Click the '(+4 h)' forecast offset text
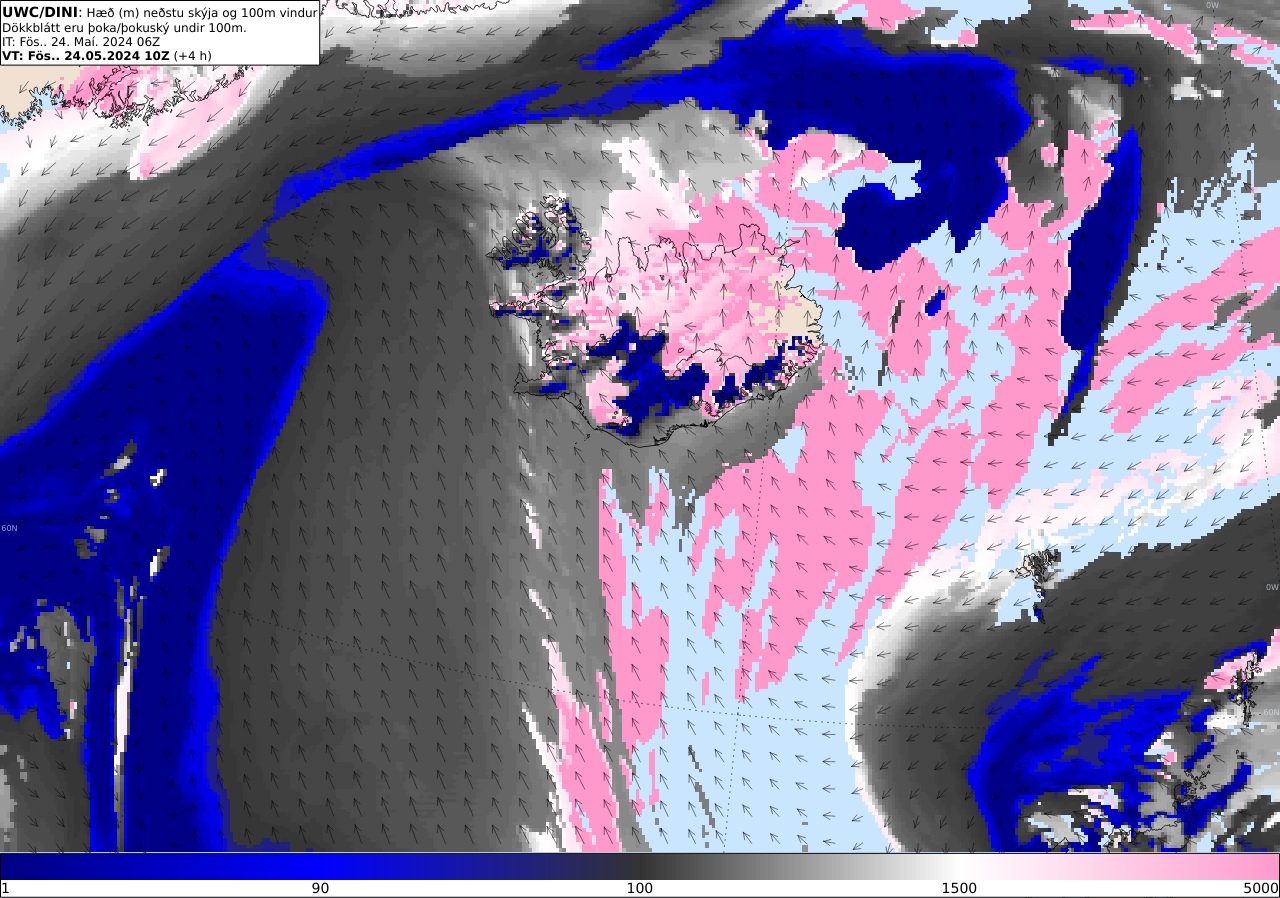Image resolution: width=1280 pixels, height=898 pixels. [x=192, y=56]
